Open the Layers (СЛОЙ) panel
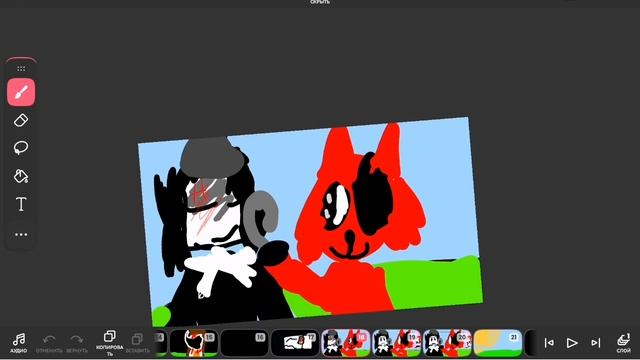The width and height of the screenshot is (640, 360). pyautogui.click(x=623, y=343)
